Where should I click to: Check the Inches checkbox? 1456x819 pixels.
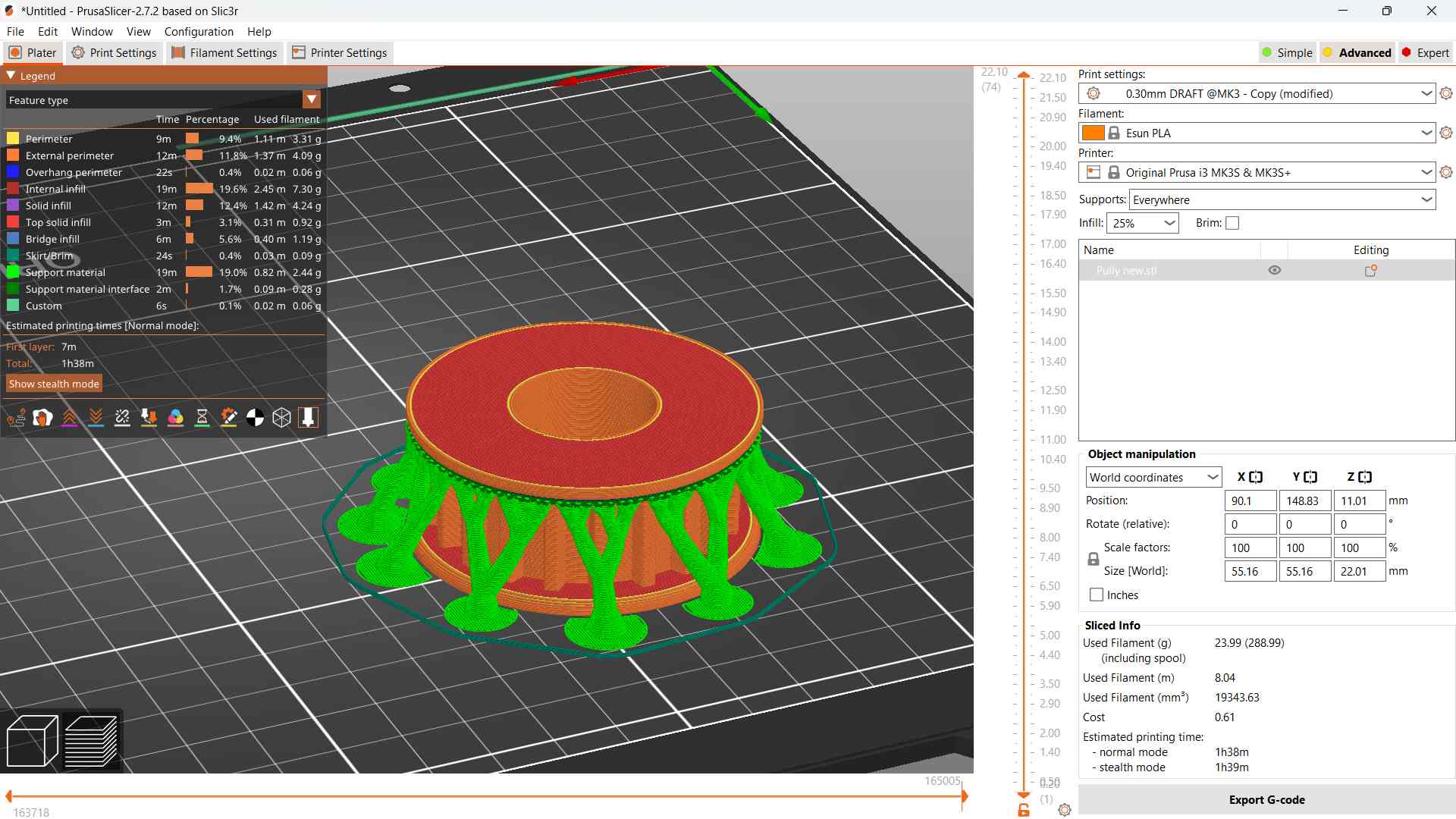pyautogui.click(x=1097, y=595)
